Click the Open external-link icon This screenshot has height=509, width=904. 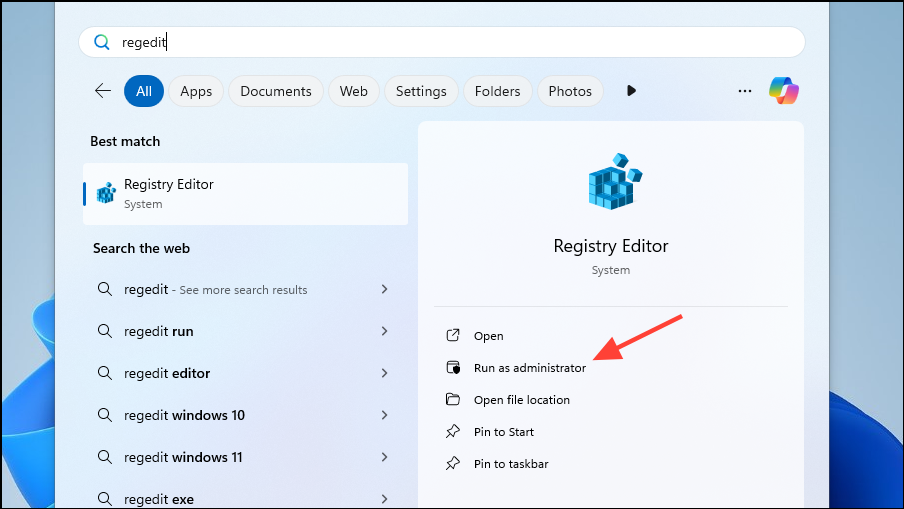(x=453, y=335)
